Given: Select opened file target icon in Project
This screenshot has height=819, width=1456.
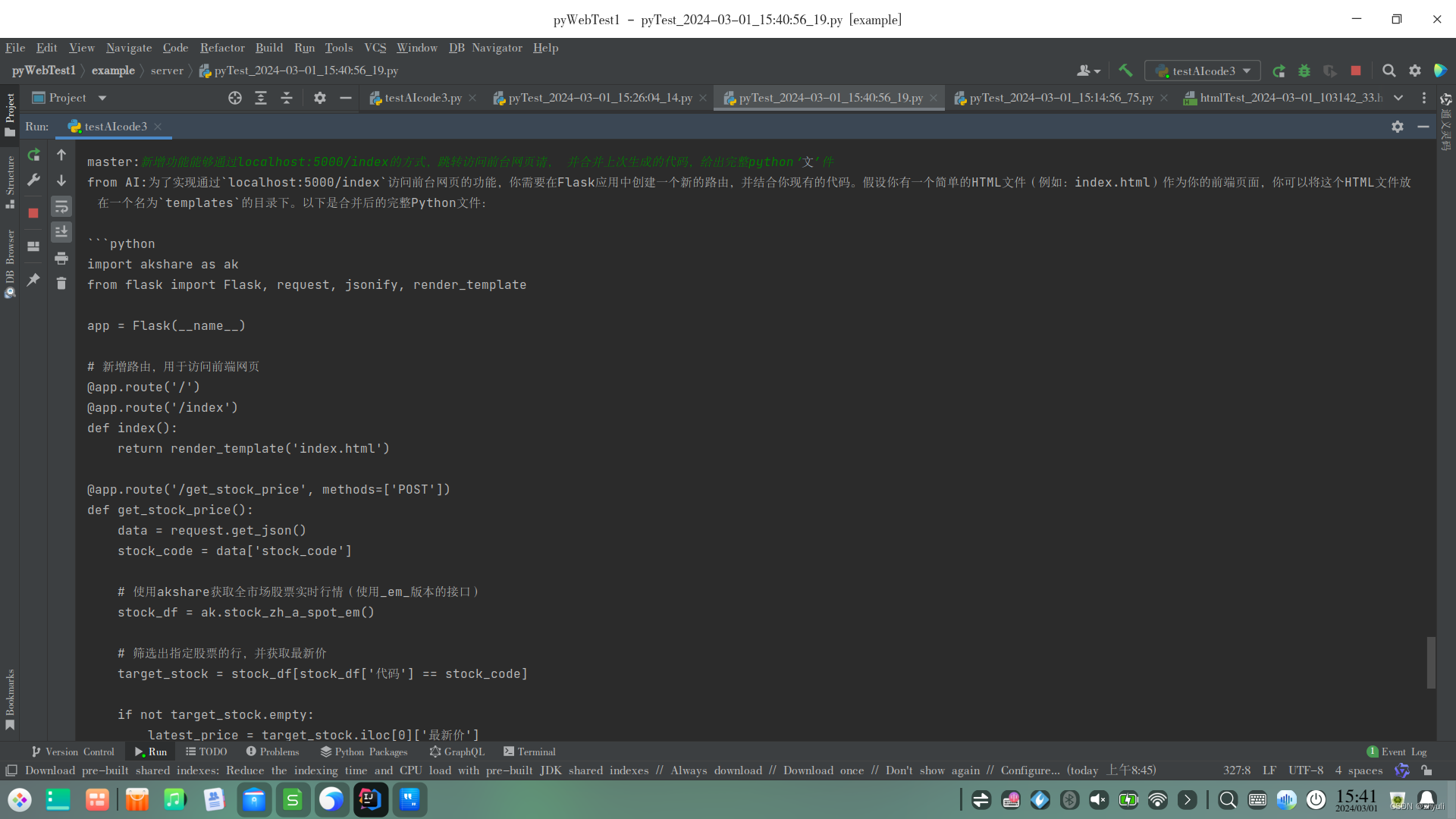Looking at the screenshot, I should tap(235, 98).
